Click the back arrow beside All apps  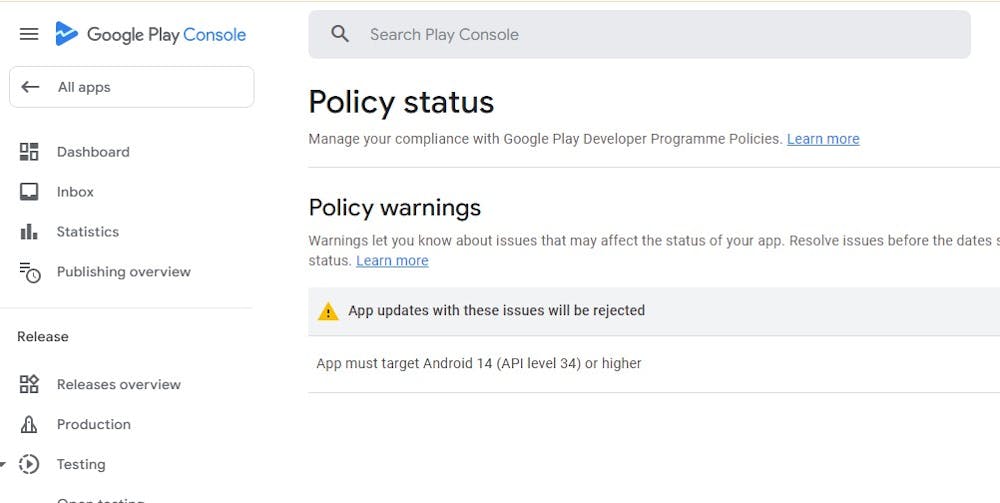[x=30, y=87]
